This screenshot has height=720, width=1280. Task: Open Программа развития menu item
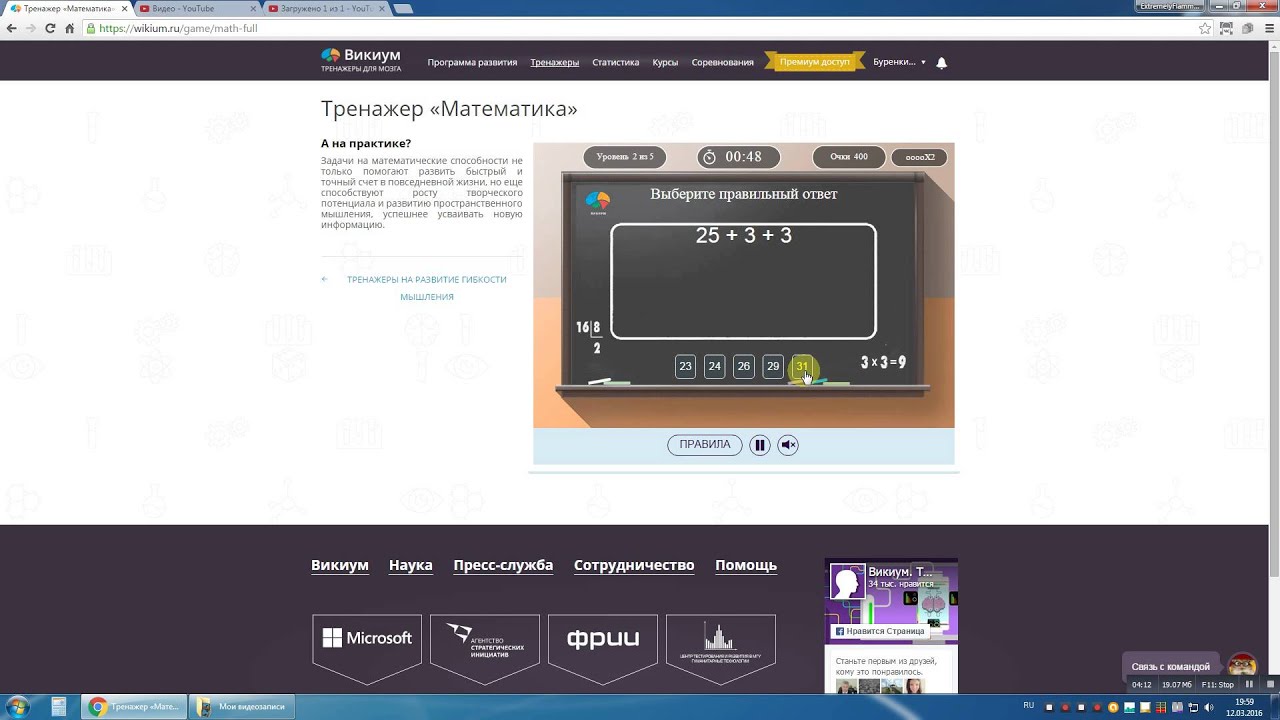[472, 62]
